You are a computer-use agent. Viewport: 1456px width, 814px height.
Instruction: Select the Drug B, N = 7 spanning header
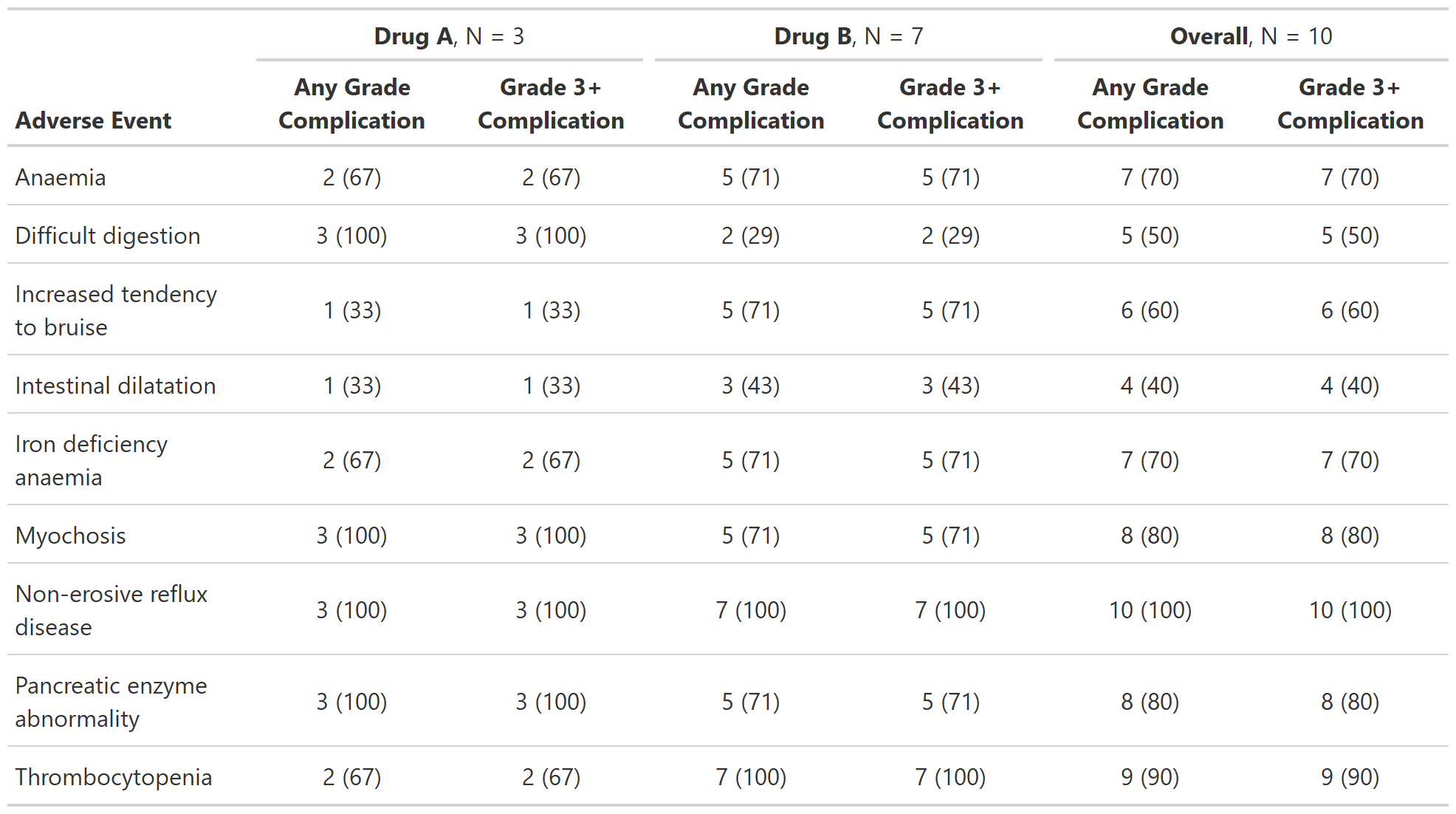tap(848, 36)
